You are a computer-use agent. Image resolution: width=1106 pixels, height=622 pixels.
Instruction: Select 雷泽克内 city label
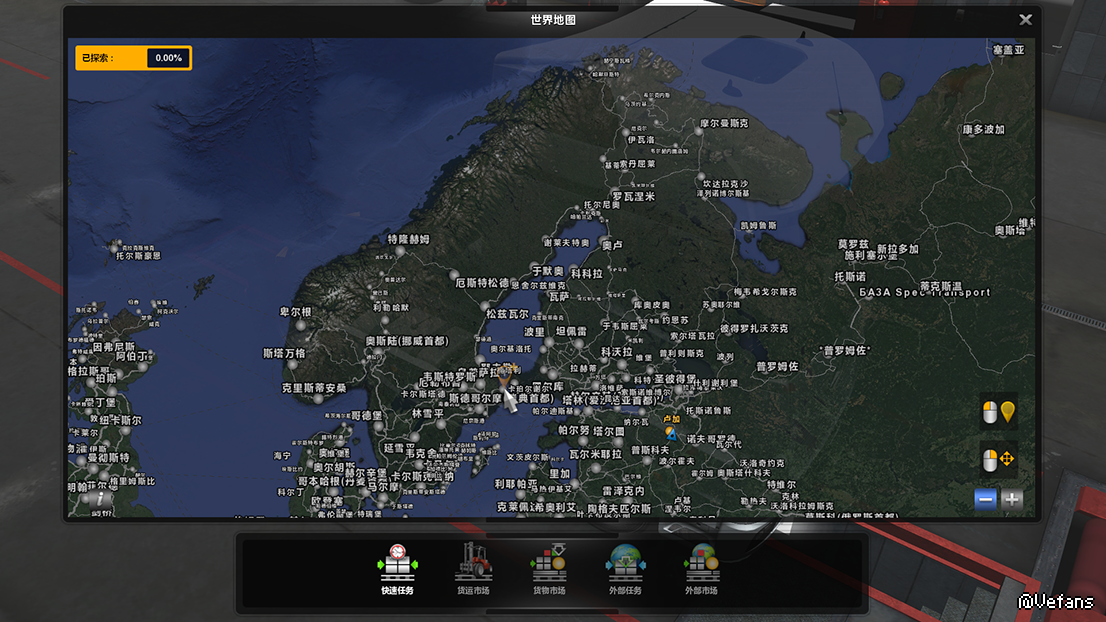pyautogui.click(x=624, y=490)
